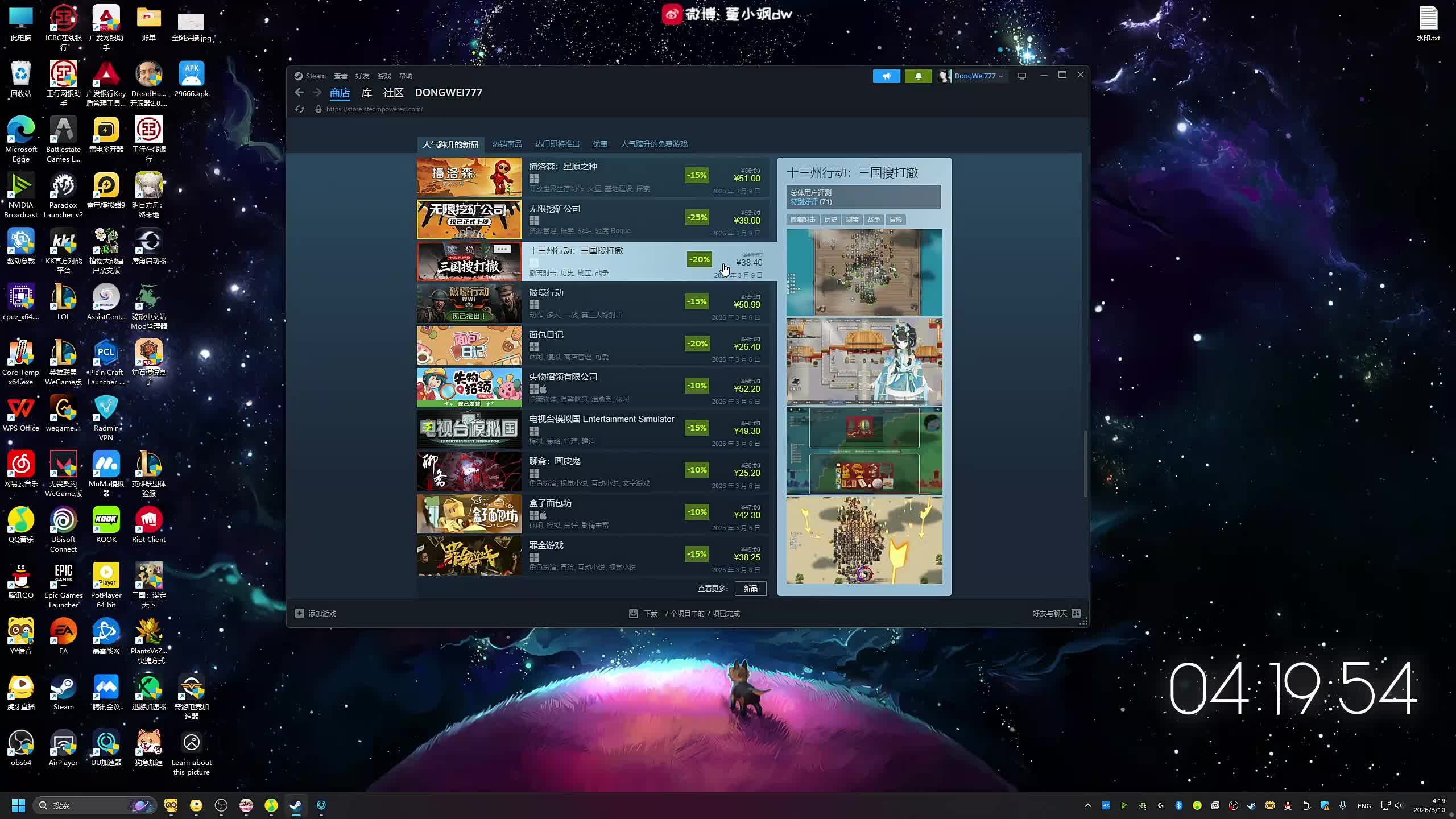Open the 好友与聊天 friends panel icon
This screenshot has height=819, width=1456.
(1076, 613)
